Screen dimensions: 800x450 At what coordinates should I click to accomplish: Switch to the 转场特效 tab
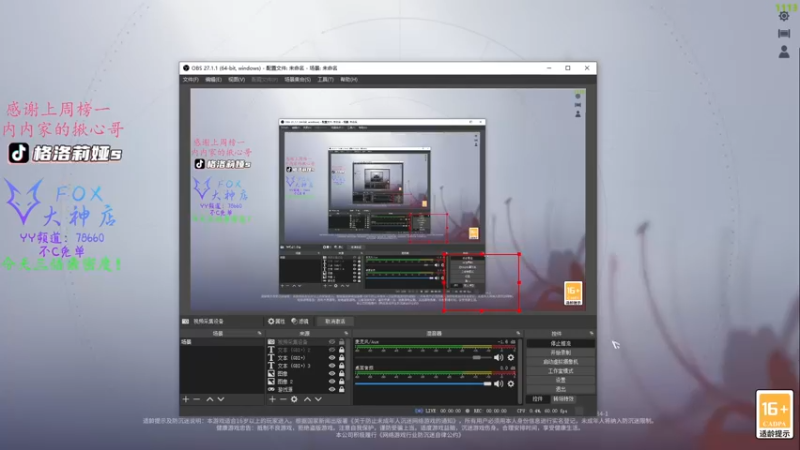563,399
